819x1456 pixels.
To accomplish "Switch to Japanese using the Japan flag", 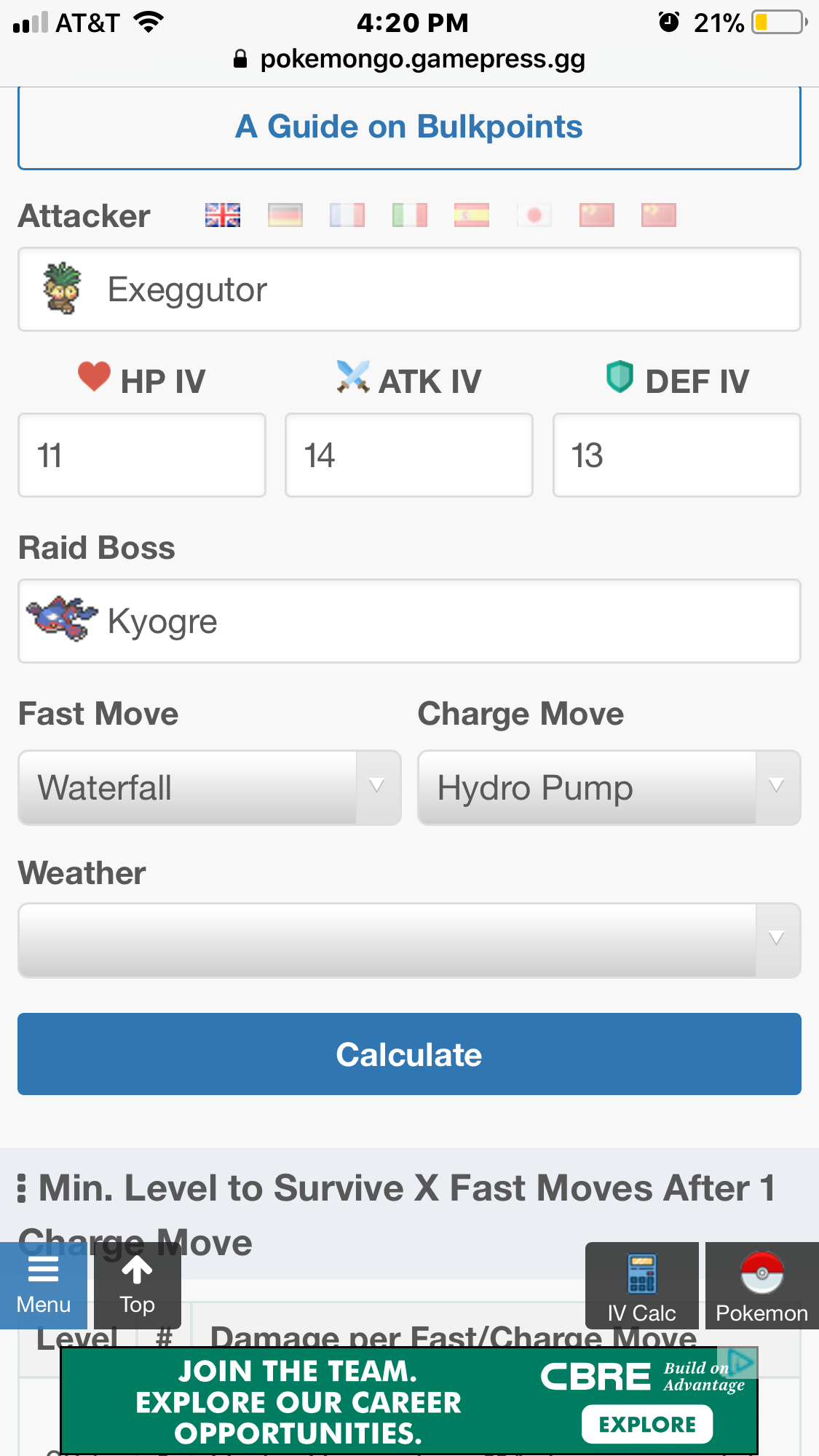I will pos(534,215).
